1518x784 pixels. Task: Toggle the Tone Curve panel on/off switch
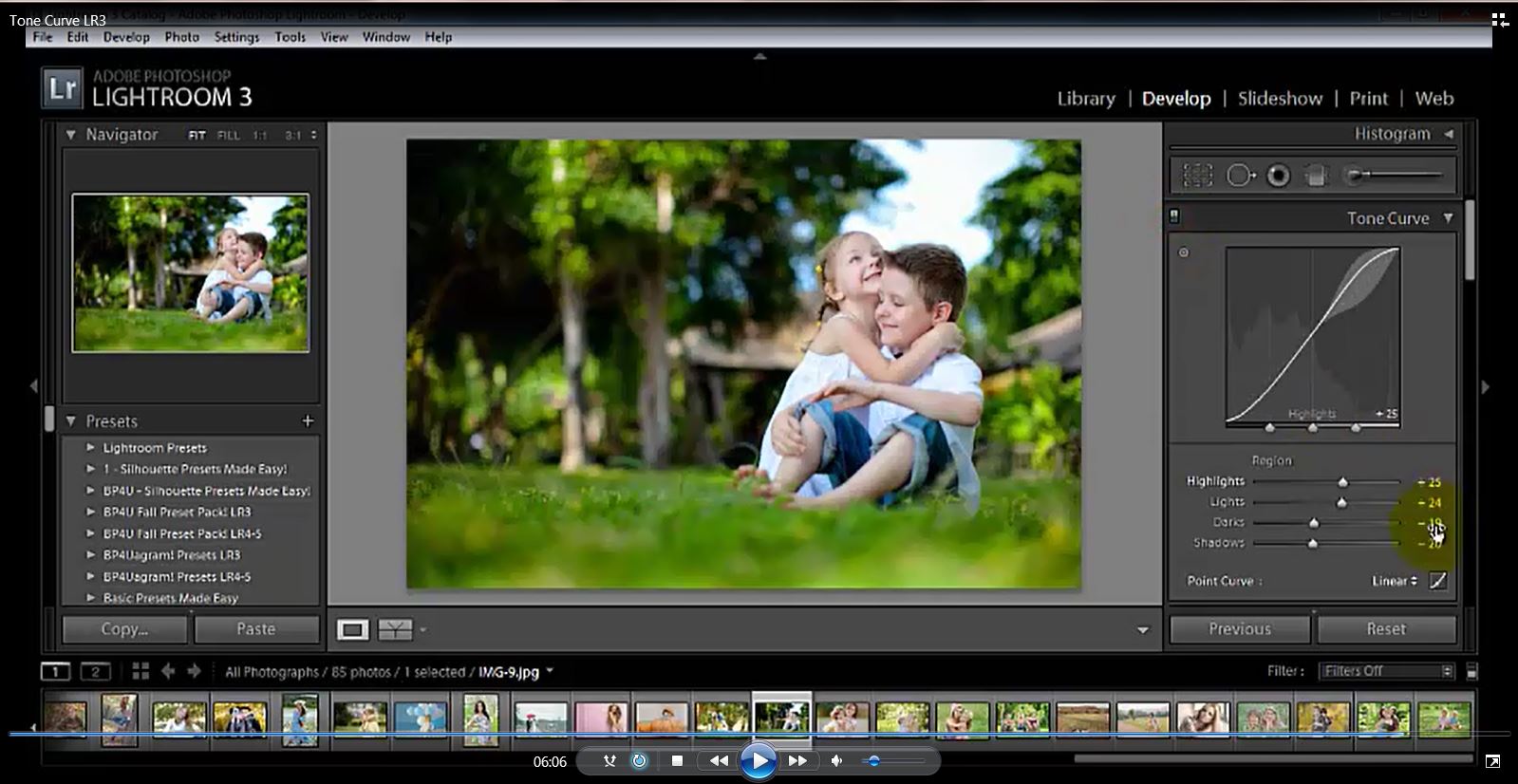(1174, 216)
